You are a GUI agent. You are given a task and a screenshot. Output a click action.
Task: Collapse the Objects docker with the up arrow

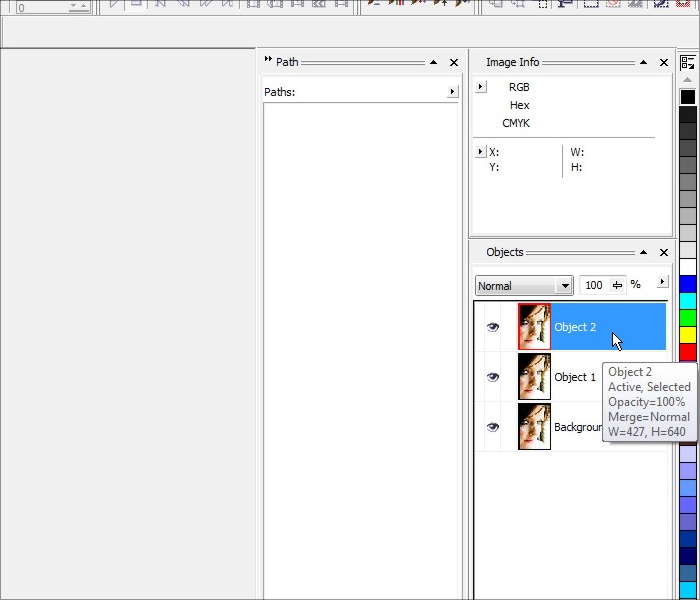(643, 252)
